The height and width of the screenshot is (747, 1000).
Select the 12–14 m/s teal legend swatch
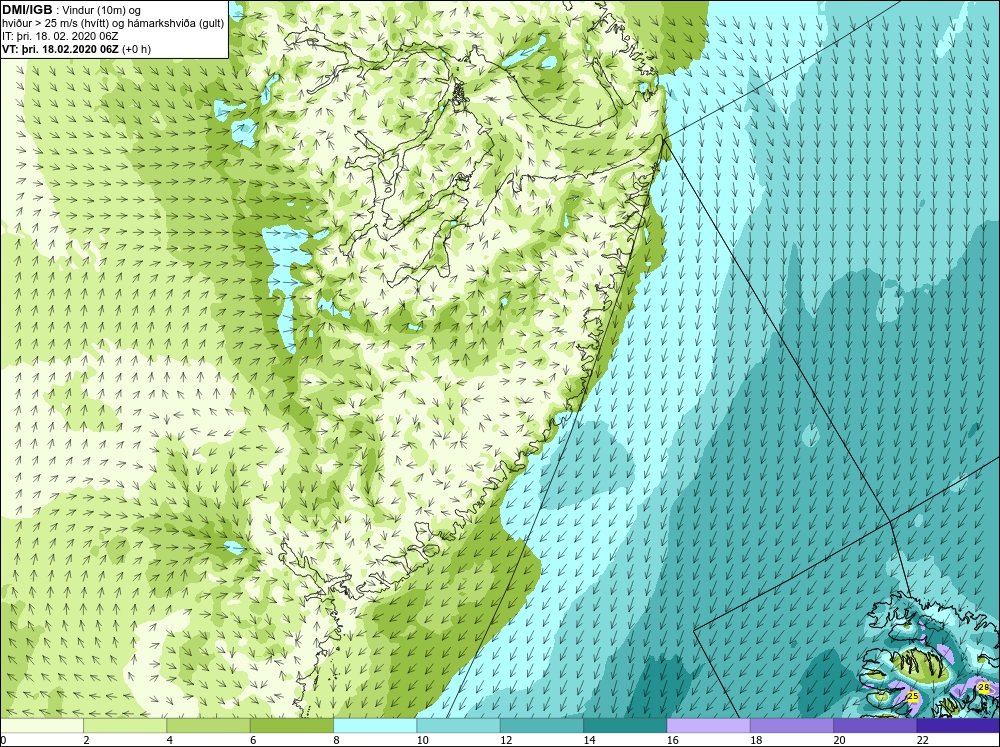point(541,725)
